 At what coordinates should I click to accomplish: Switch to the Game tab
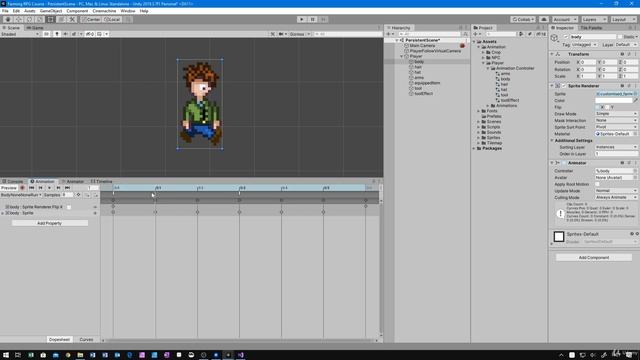(x=35, y=28)
